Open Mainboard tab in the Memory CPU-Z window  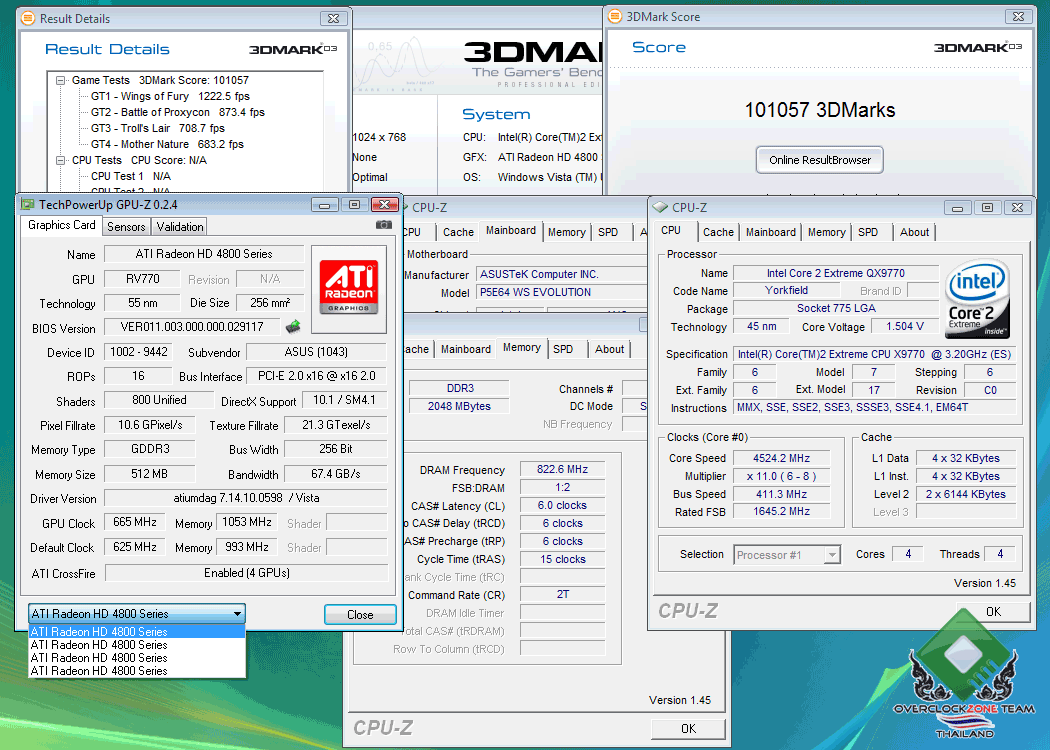pos(465,349)
